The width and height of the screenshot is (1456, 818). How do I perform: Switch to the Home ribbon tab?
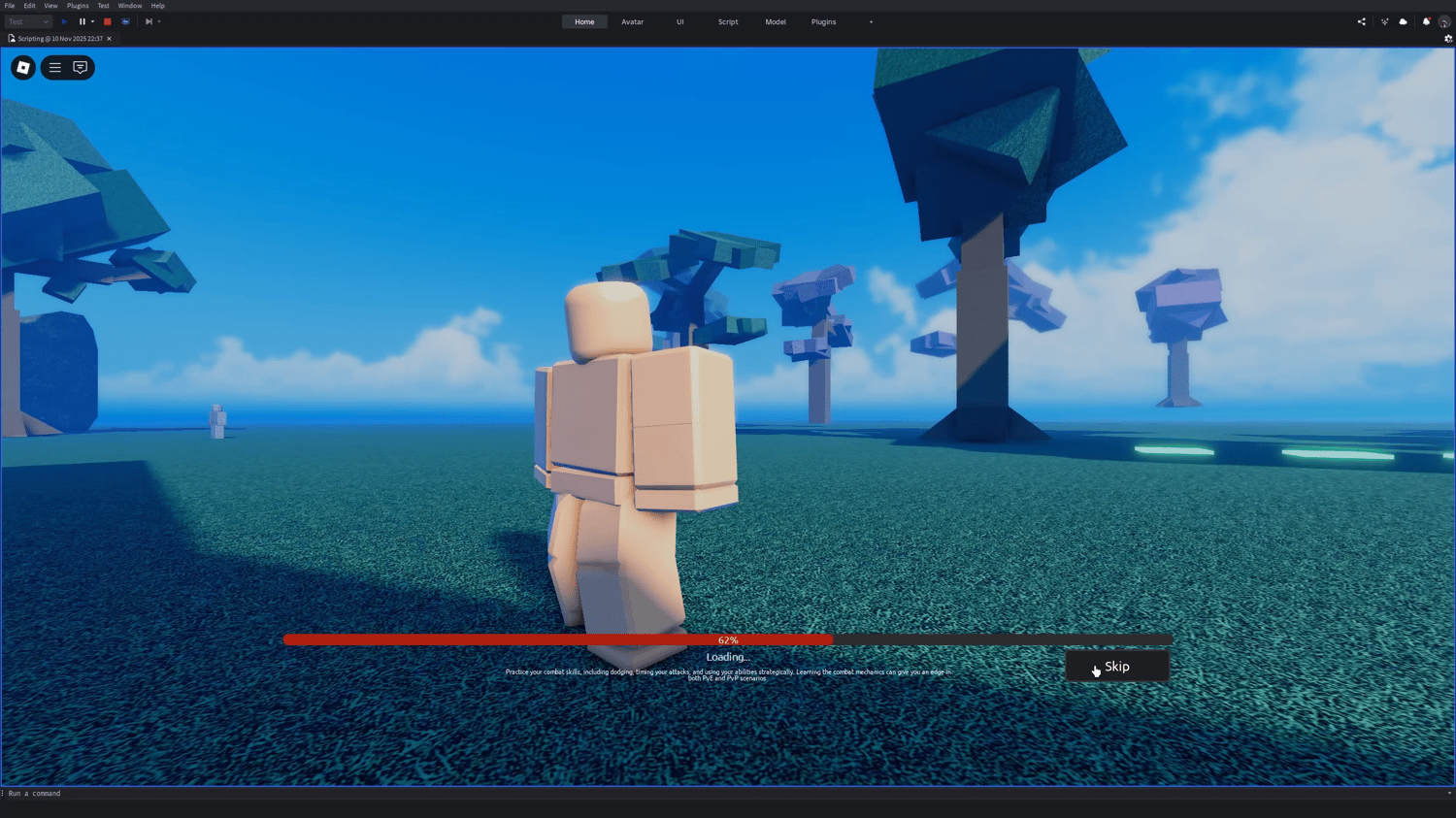point(584,21)
